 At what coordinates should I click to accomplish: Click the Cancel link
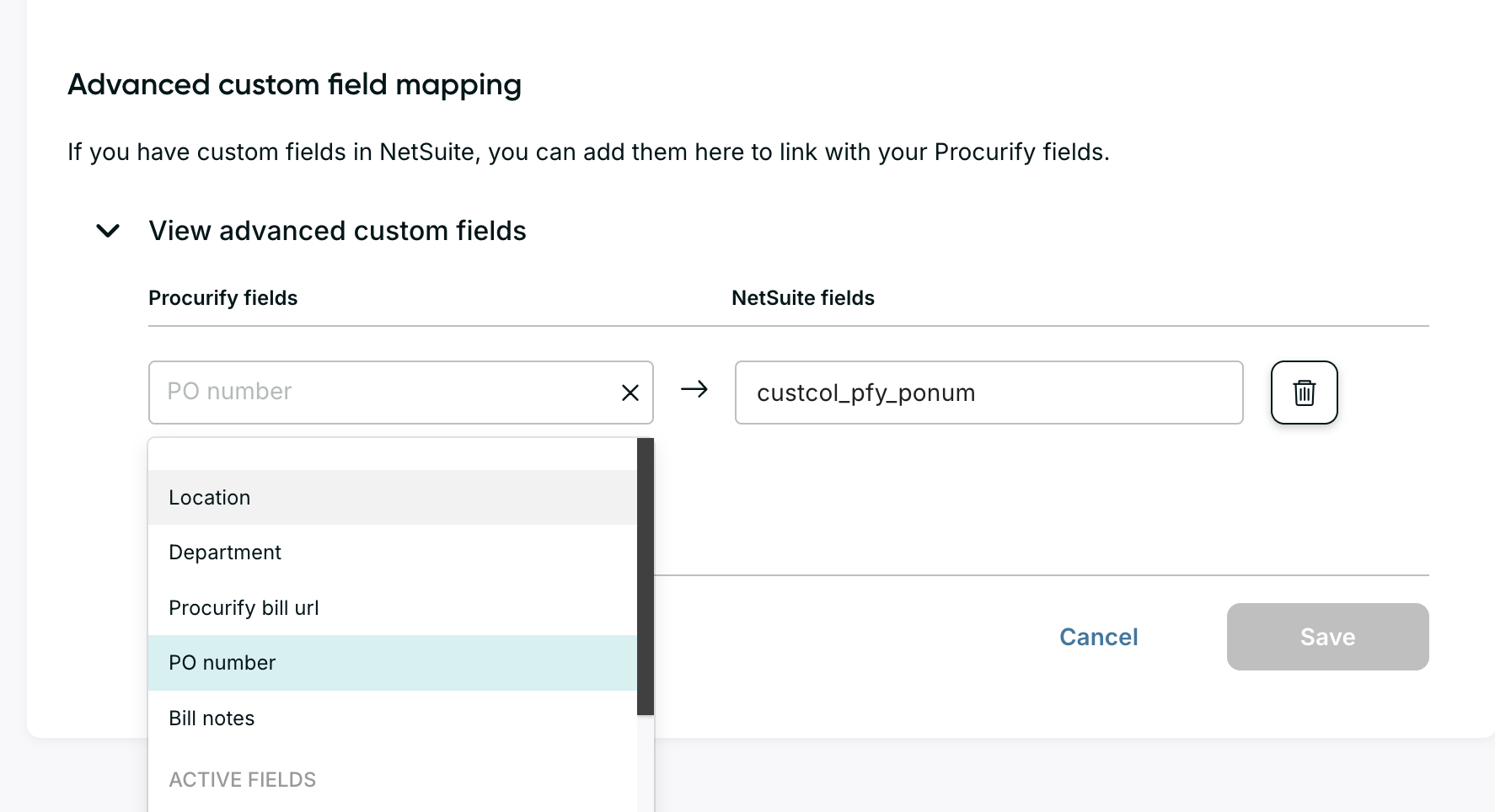point(1098,637)
